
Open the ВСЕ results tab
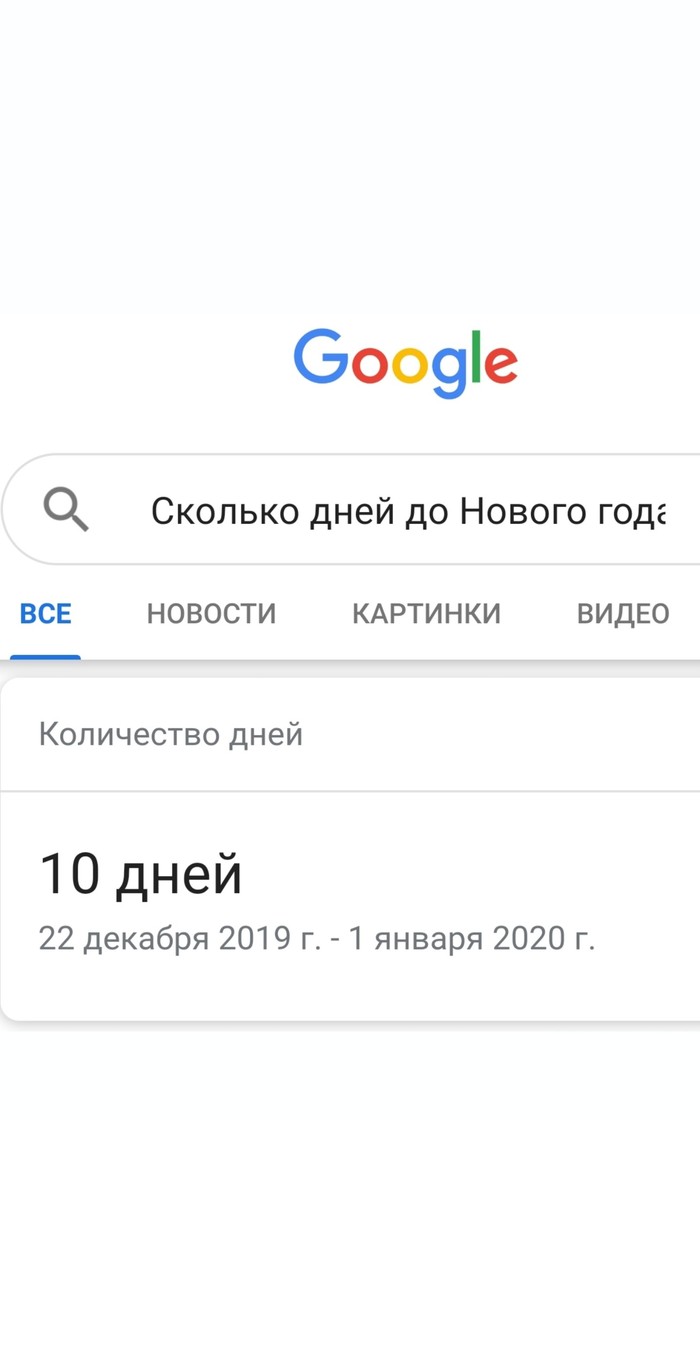[x=46, y=613]
